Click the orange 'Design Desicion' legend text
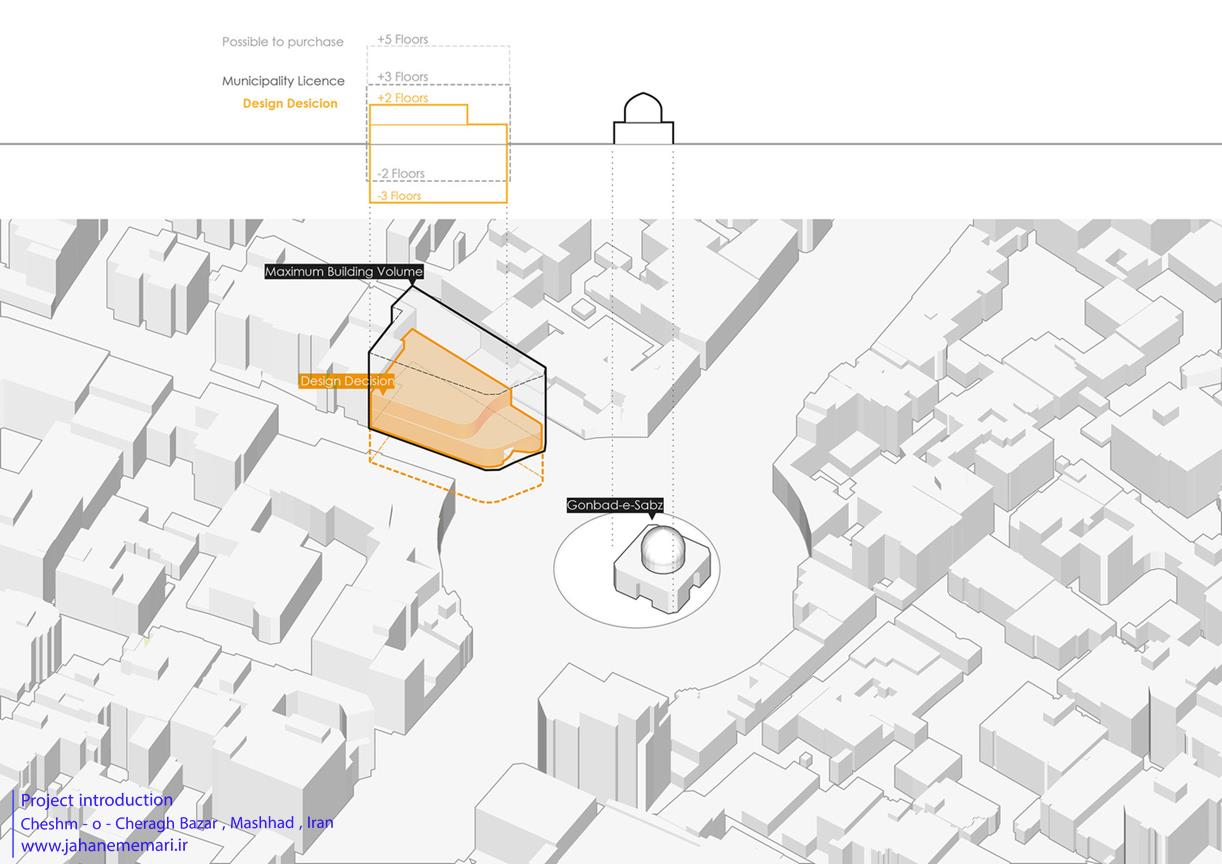 [x=290, y=104]
